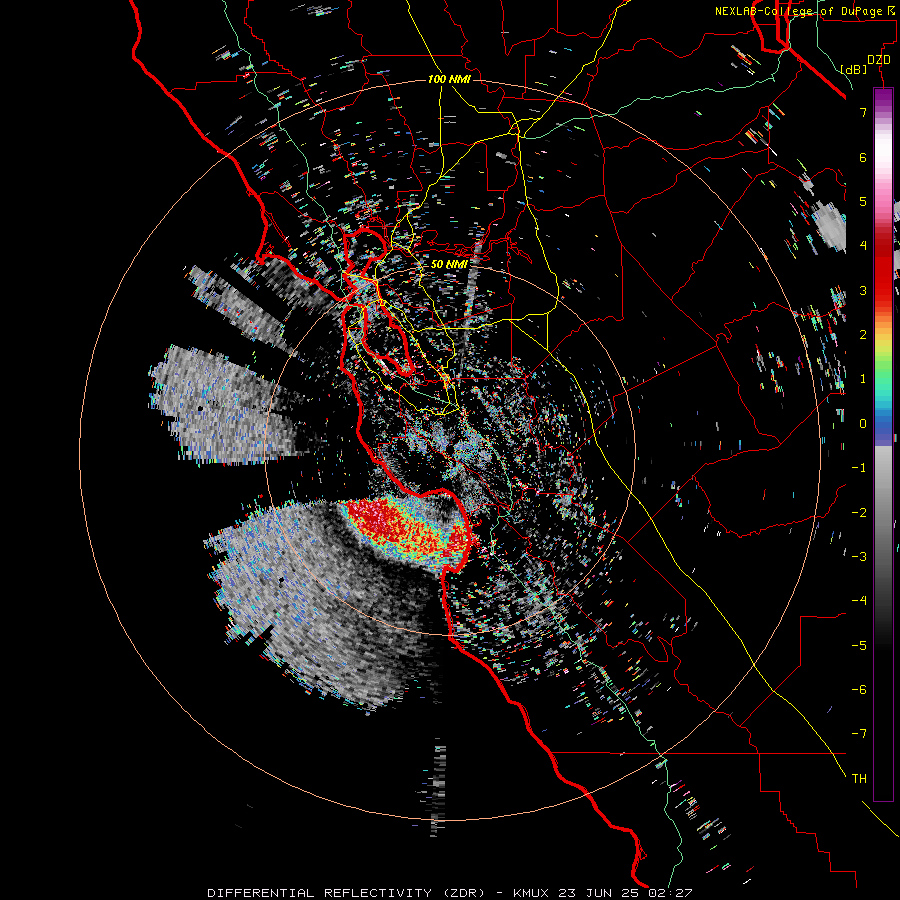
Task: Click the positive 3 scale tick label
Action: [x=863, y=290]
